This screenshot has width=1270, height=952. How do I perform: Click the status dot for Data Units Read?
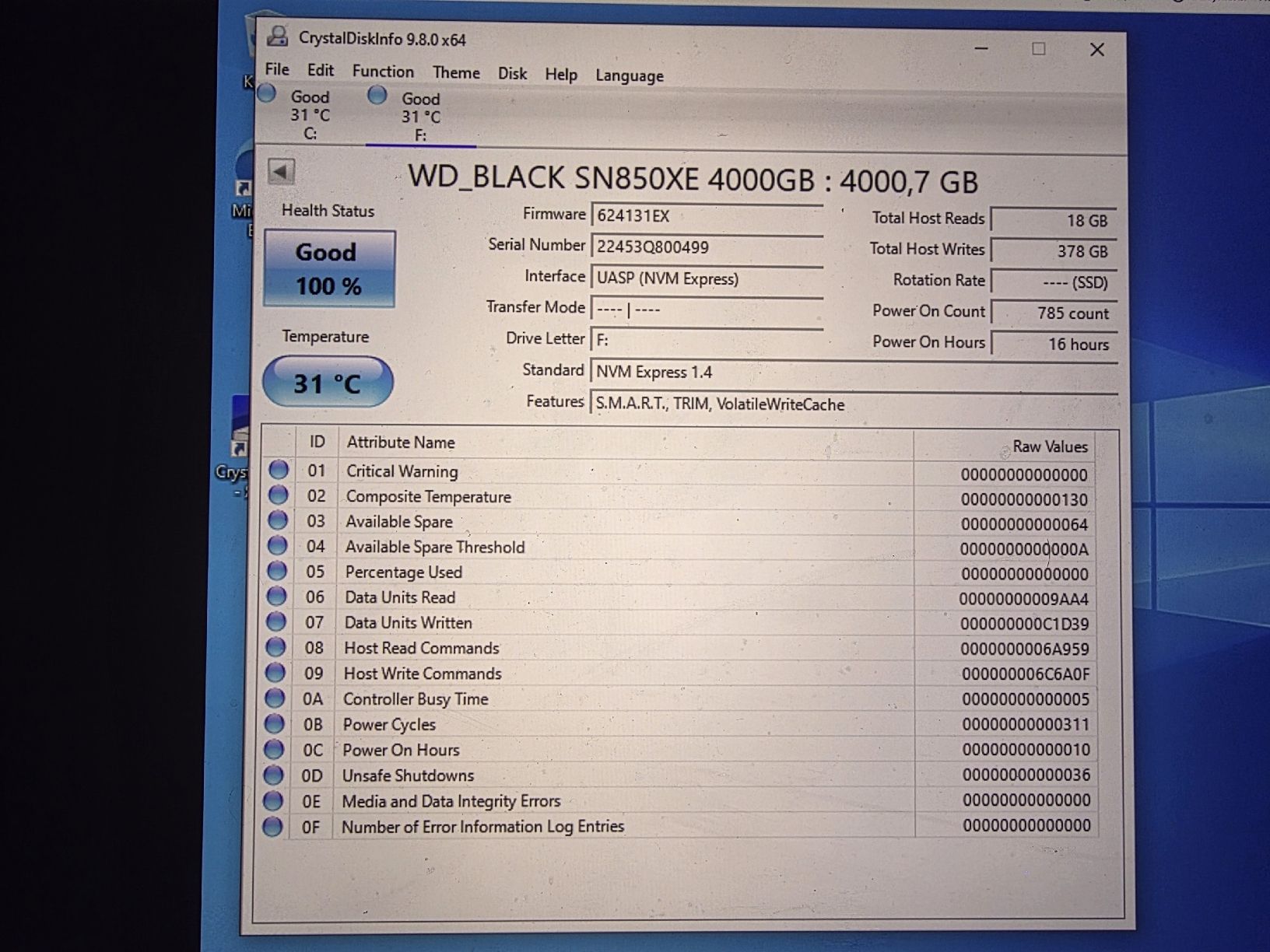(276, 597)
